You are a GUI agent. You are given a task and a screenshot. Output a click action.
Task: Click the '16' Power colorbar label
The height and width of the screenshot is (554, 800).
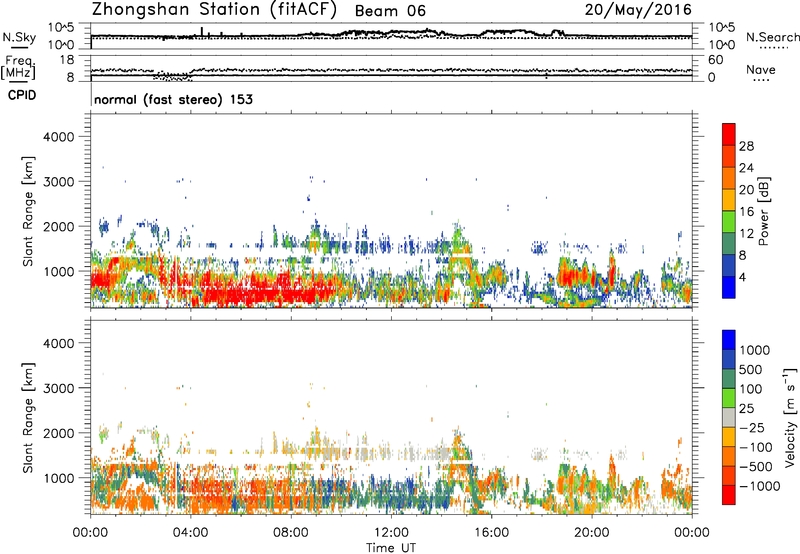click(746, 212)
